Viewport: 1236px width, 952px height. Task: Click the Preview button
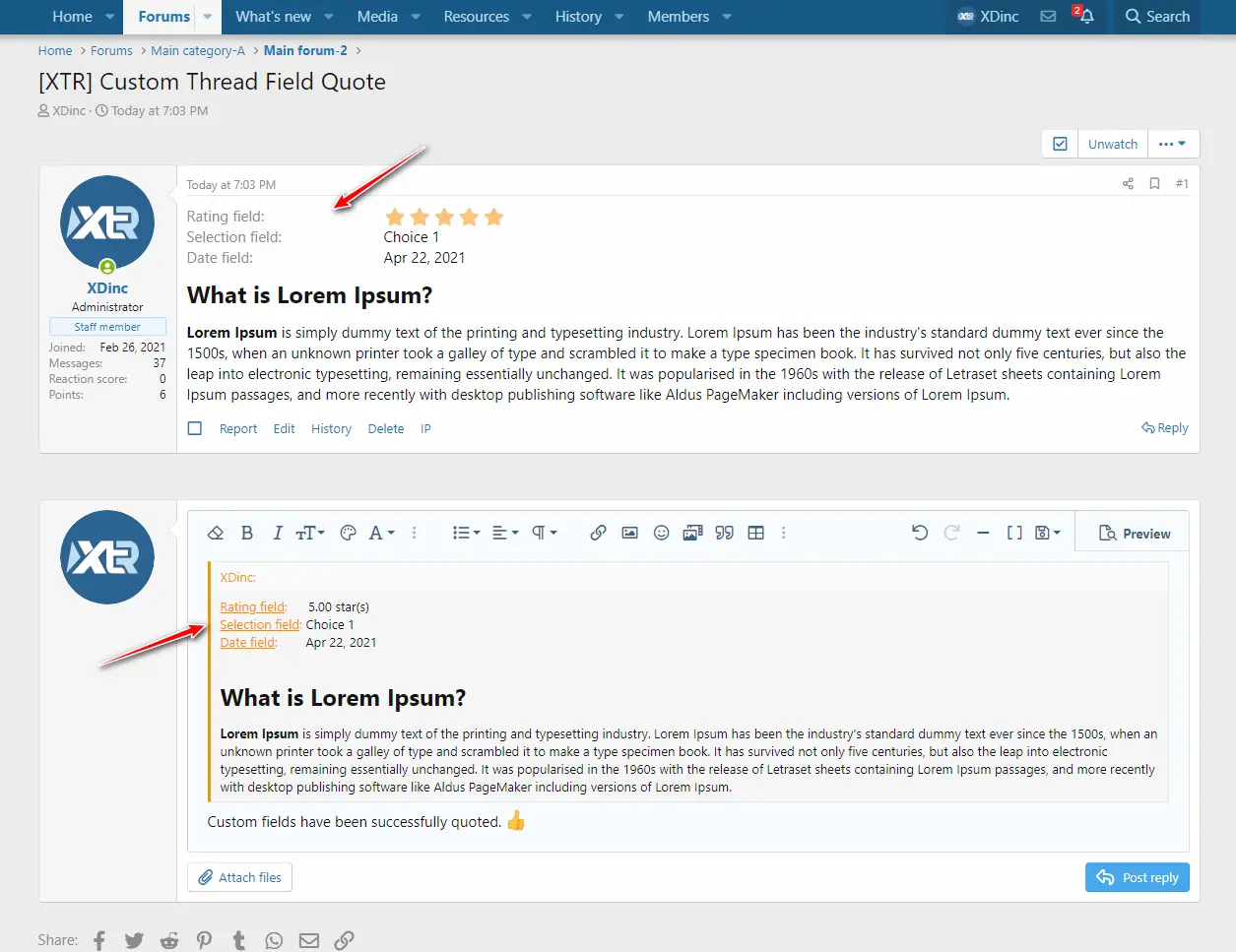[x=1134, y=534]
